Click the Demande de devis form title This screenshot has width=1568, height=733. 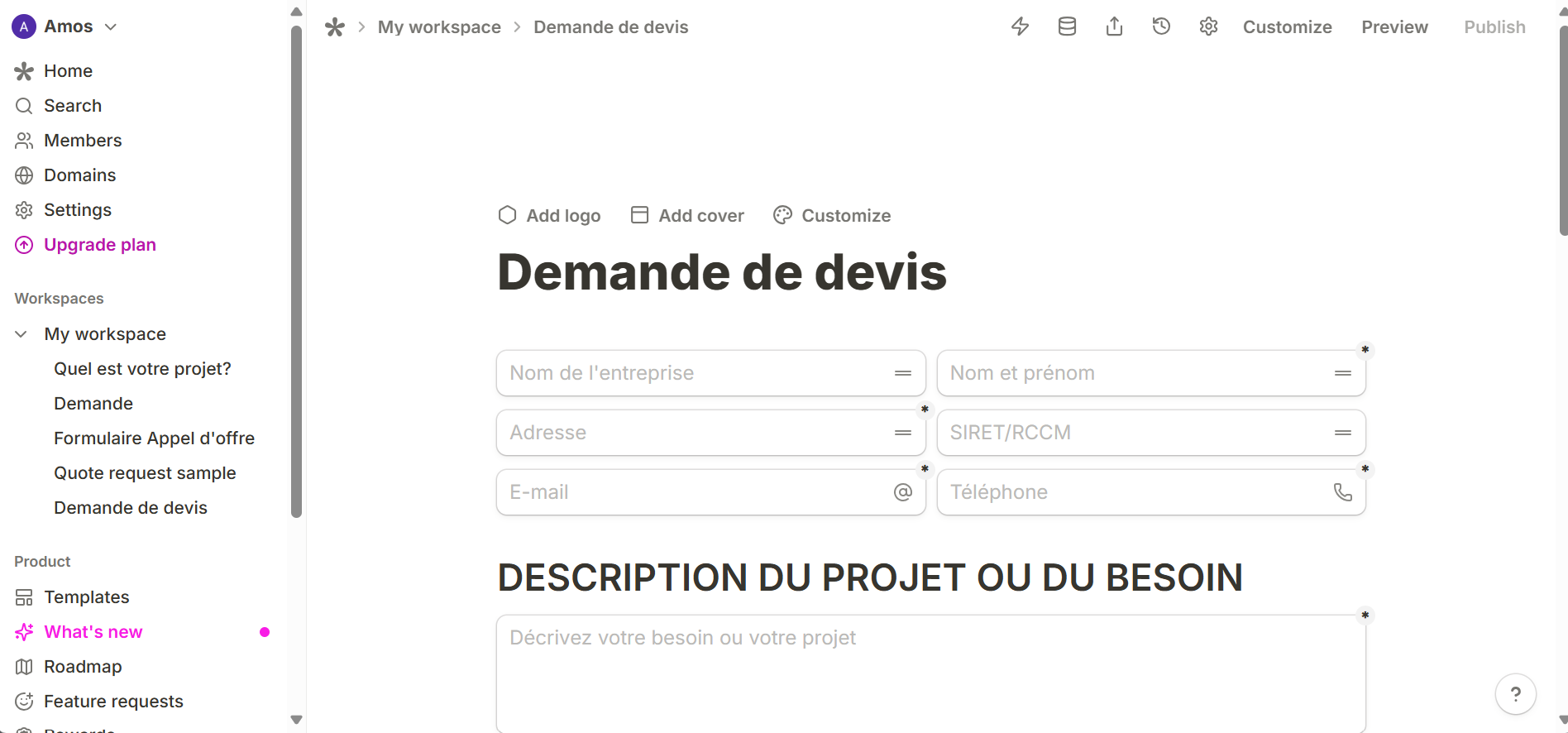(x=722, y=272)
